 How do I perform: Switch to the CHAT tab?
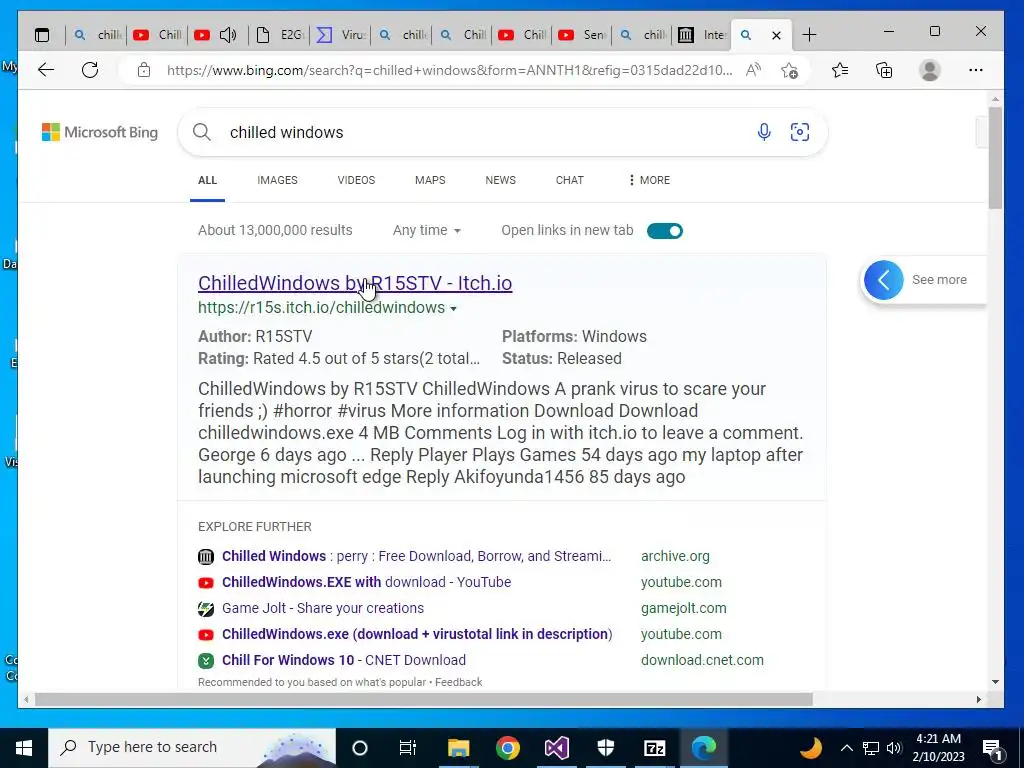coord(569,180)
